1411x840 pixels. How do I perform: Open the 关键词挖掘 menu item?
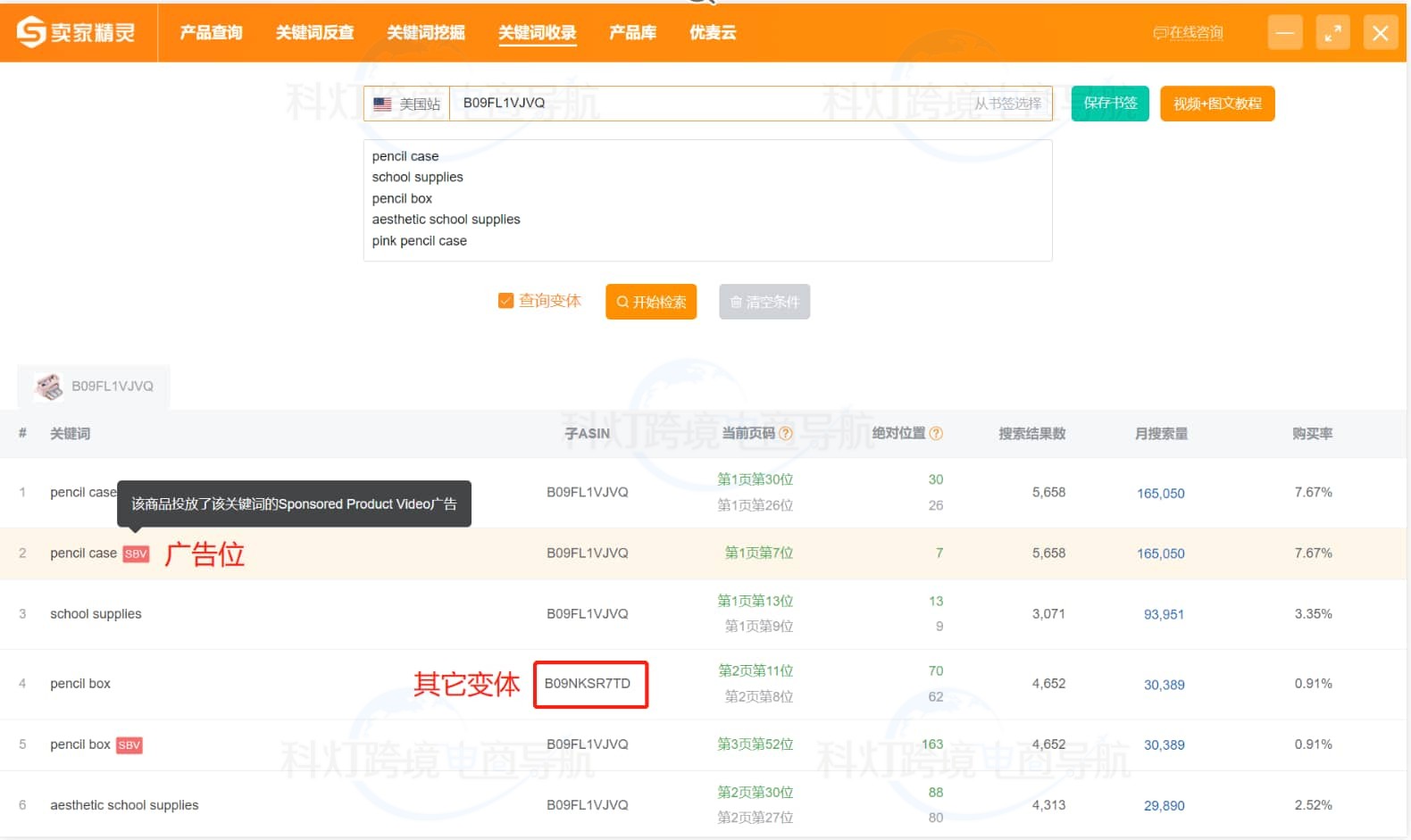[x=426, y=33]
